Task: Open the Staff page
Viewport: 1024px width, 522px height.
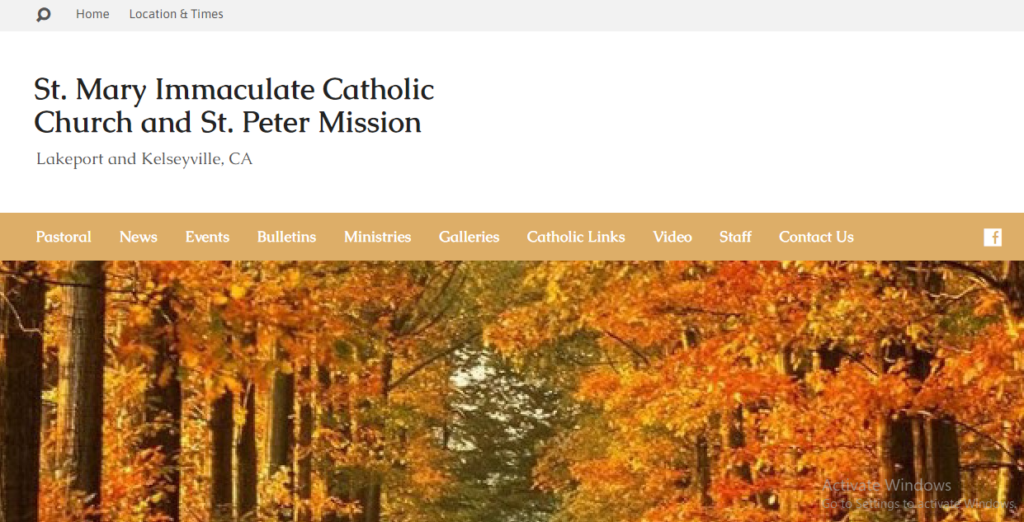Action: [735, 237]
